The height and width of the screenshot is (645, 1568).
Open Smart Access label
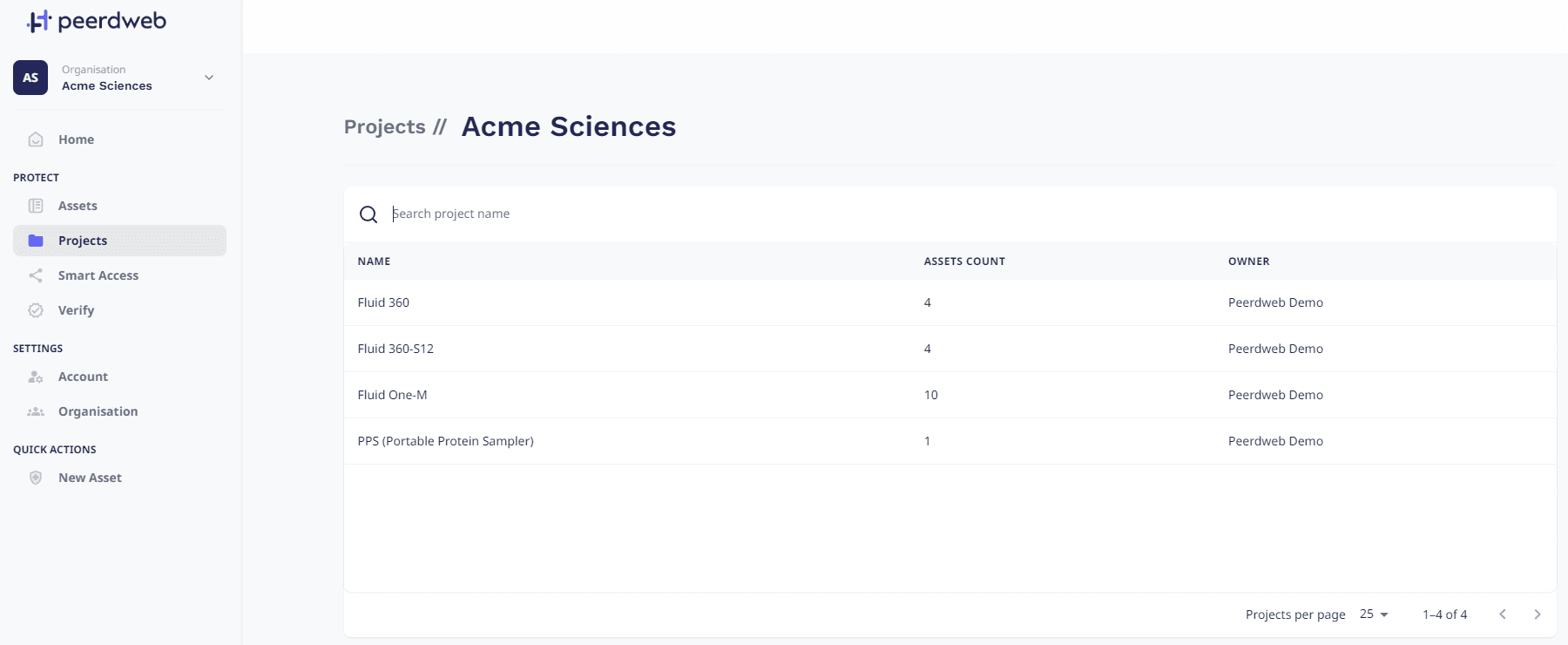point(98,275)
